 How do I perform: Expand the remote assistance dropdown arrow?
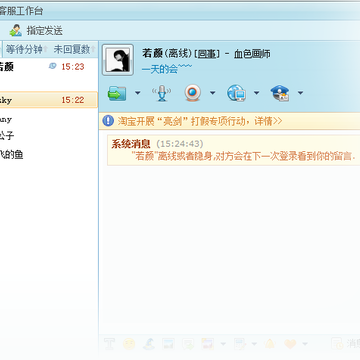[256, 93]
